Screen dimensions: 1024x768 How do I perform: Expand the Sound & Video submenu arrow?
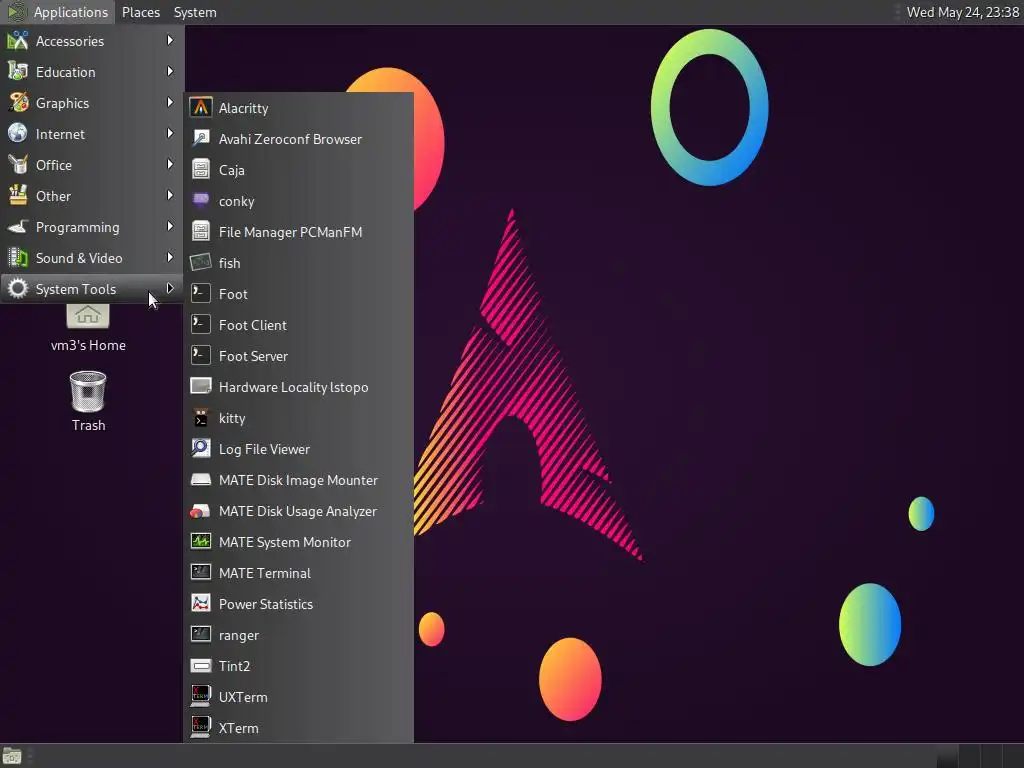[170, 257]
